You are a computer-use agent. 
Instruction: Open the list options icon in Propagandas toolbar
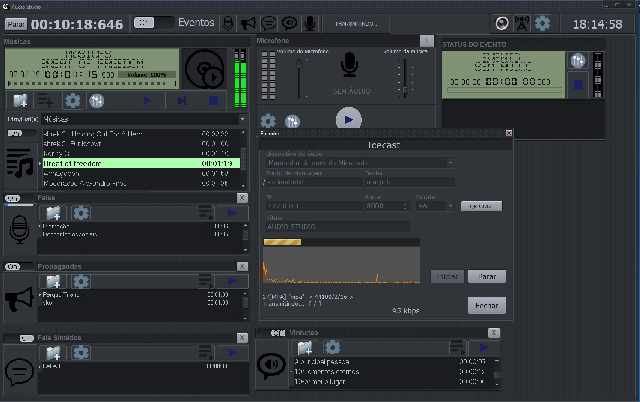(x=205, y=281)
